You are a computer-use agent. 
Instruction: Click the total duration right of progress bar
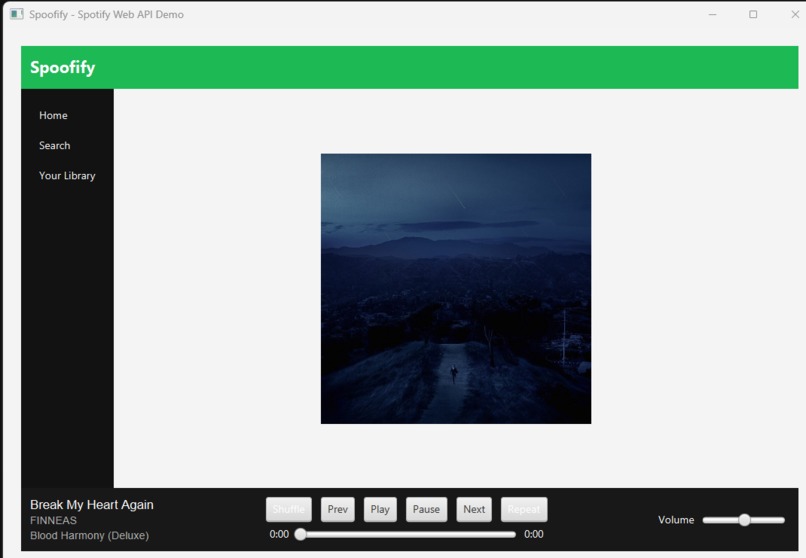point(534,534)
